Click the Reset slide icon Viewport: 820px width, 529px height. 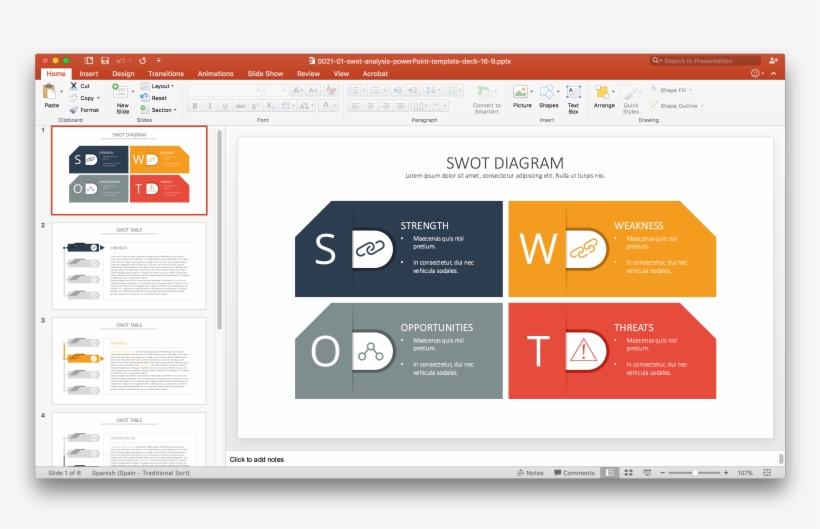click(144, 98)
